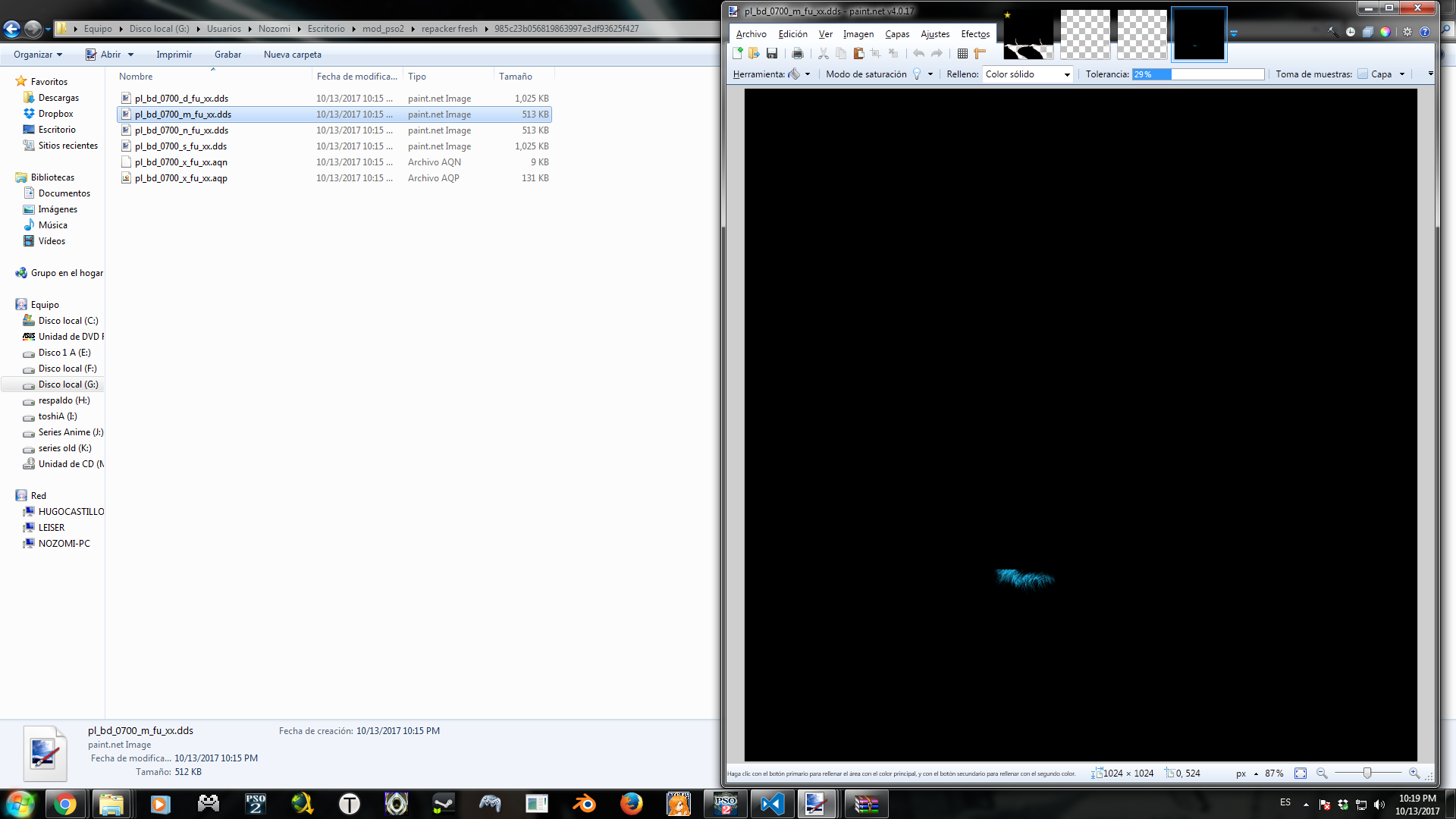
Task: Open the Capas menu
Action: click(897, 34)
